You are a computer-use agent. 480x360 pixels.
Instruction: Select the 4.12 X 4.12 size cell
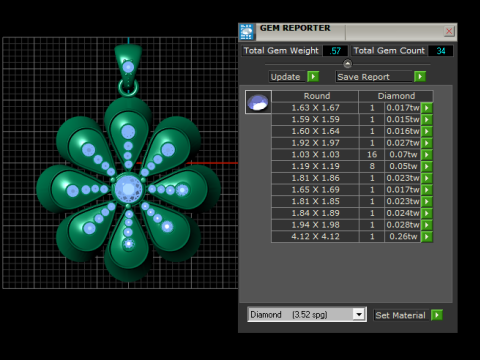pos(315,236)
